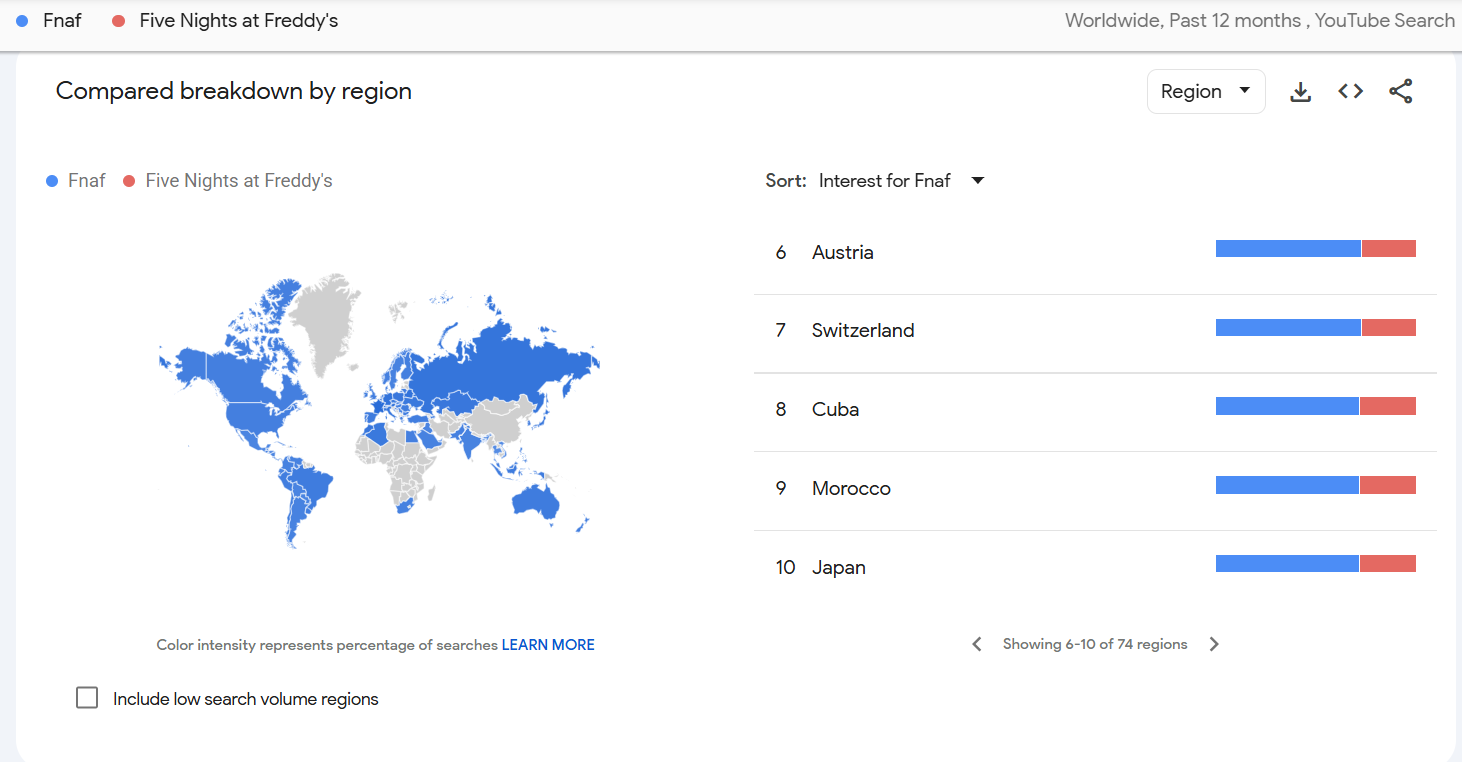Open the LEARN MORE link
Image resolution: width=1462 pixels, height=762 pixels.
pyautogui.click(x=548, y=645)
